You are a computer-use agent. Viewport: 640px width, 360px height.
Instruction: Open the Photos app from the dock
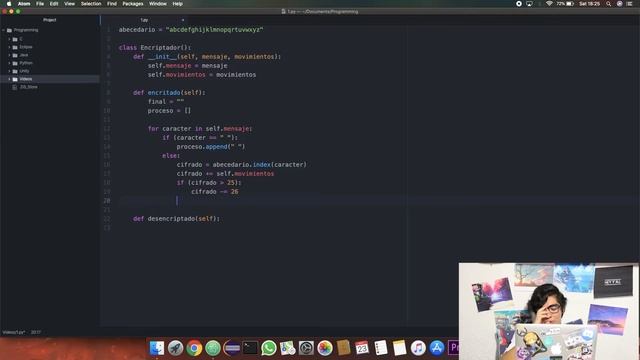[325, 348]
